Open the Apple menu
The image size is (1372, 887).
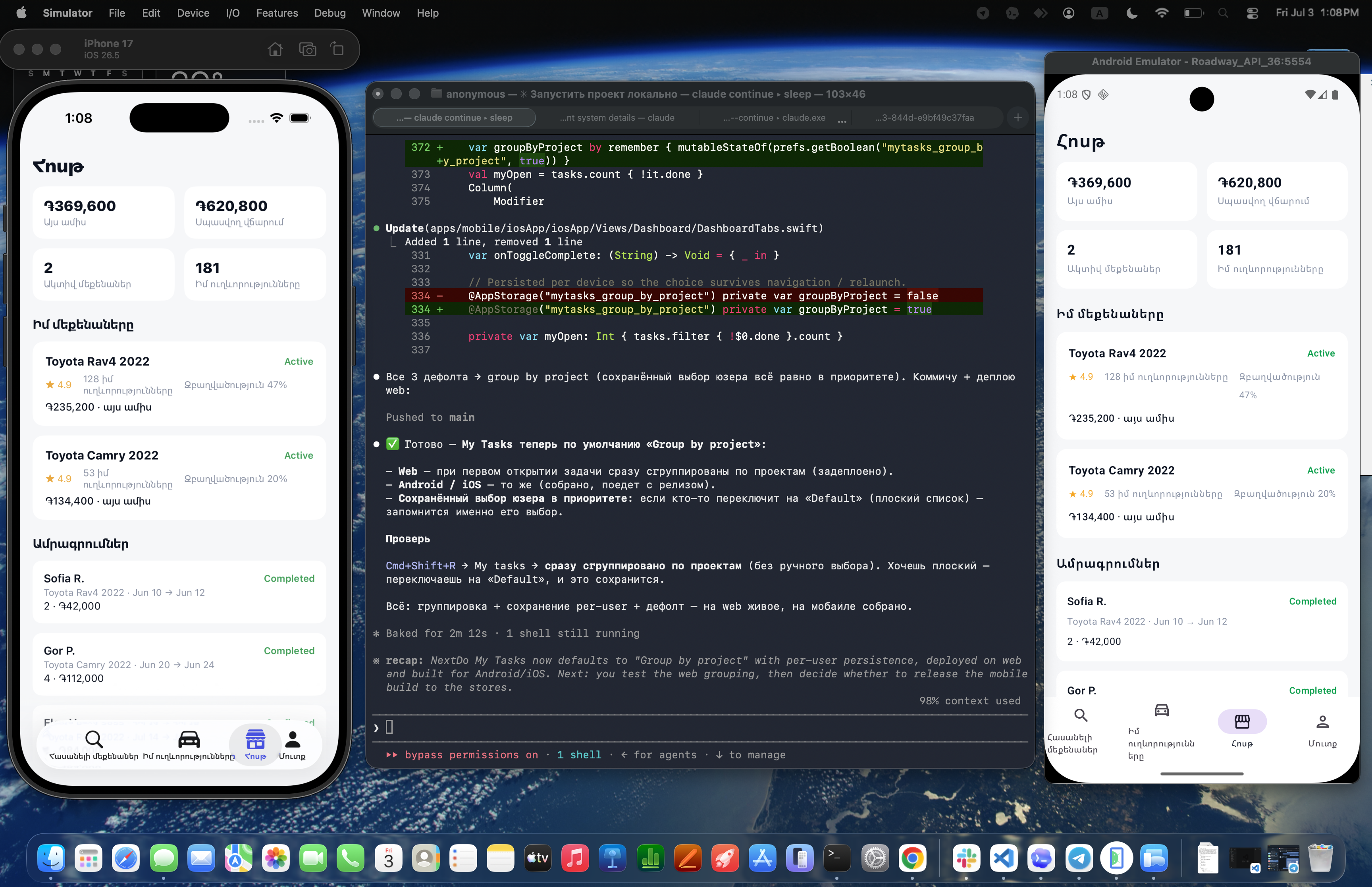click(x=21, y=13)
